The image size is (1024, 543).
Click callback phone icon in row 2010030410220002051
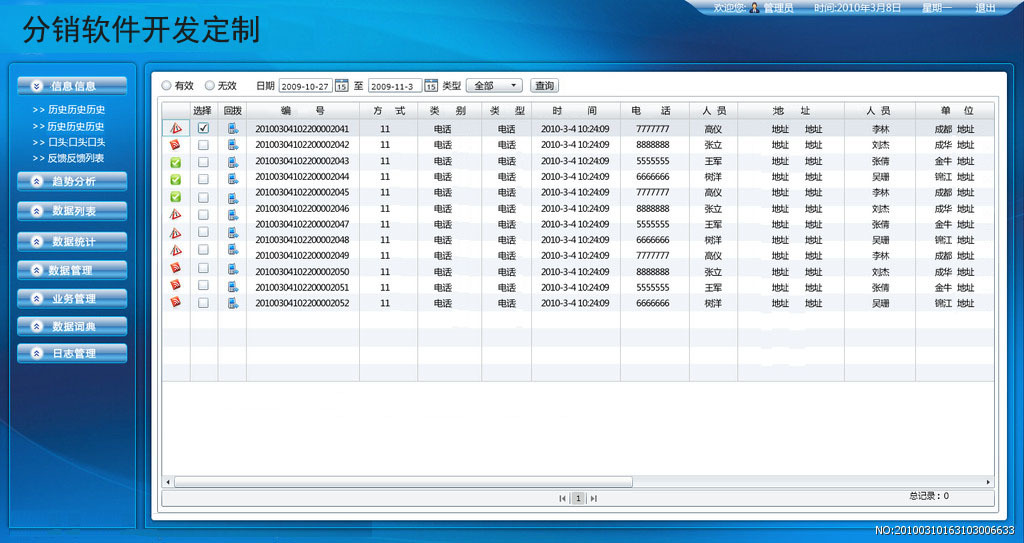point(232,285)
